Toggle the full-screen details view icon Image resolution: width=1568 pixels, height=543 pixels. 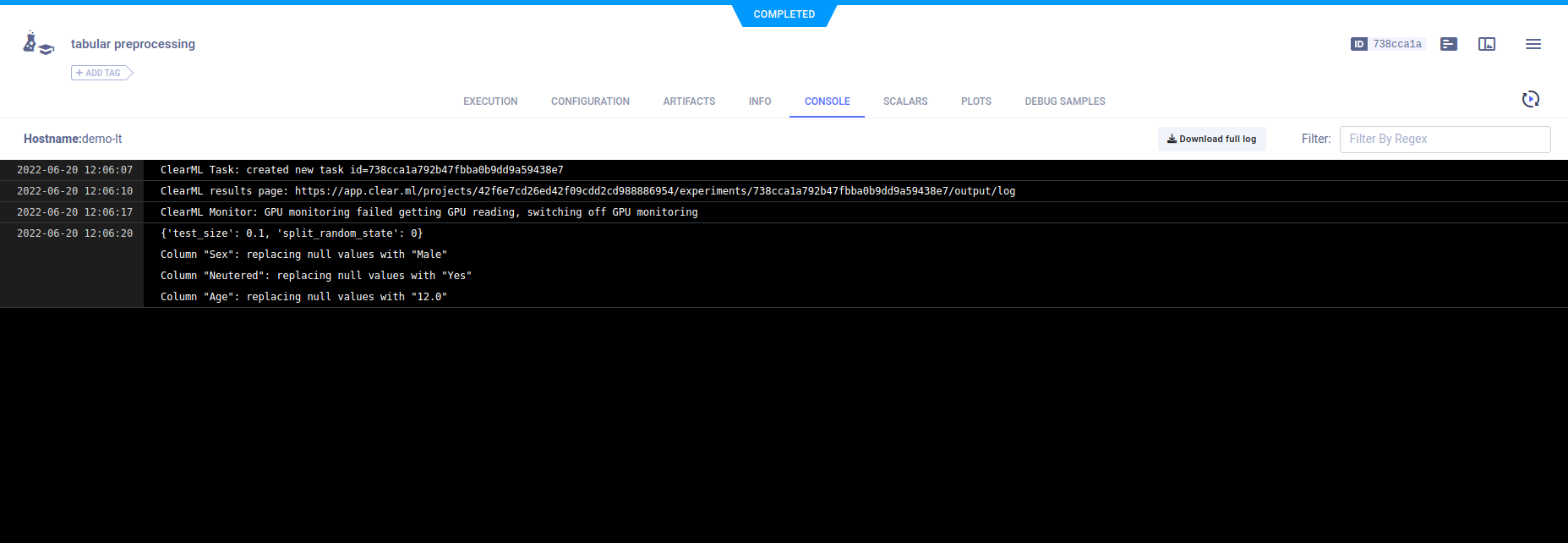tap(1486, 44)
